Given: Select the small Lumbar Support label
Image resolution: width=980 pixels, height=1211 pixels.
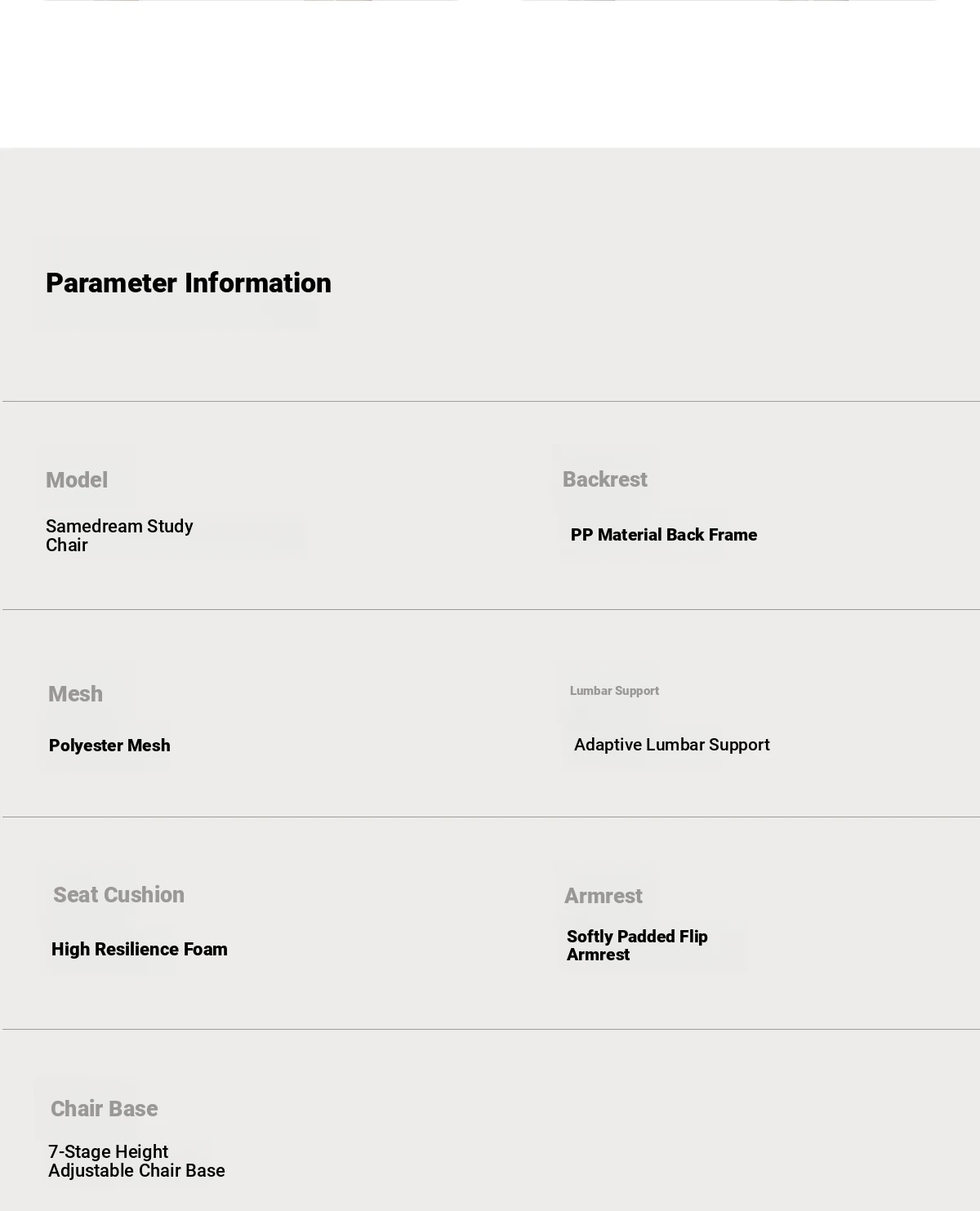Looking at the screenshot, I should pyautogui.click(x=614, y=691).
